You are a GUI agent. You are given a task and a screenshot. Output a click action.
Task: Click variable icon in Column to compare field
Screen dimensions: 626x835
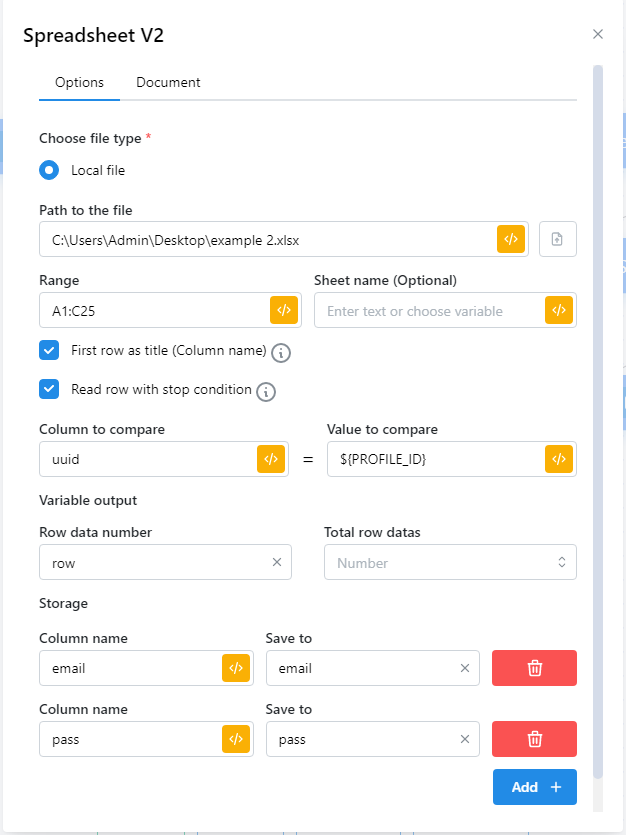click(270, 459)
